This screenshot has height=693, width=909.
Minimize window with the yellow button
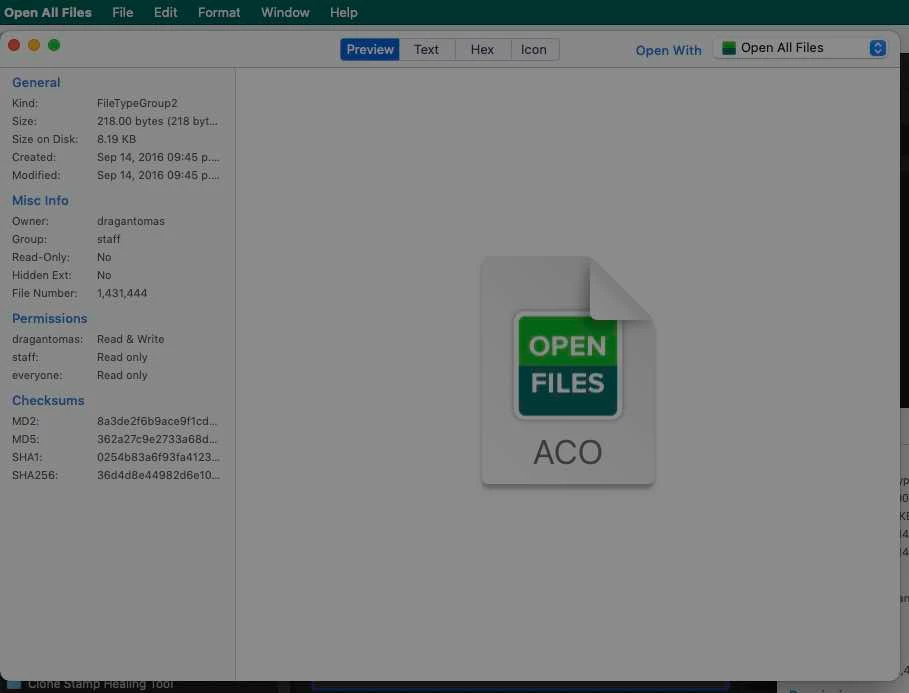pyautogui.click(x=34, y=45)
